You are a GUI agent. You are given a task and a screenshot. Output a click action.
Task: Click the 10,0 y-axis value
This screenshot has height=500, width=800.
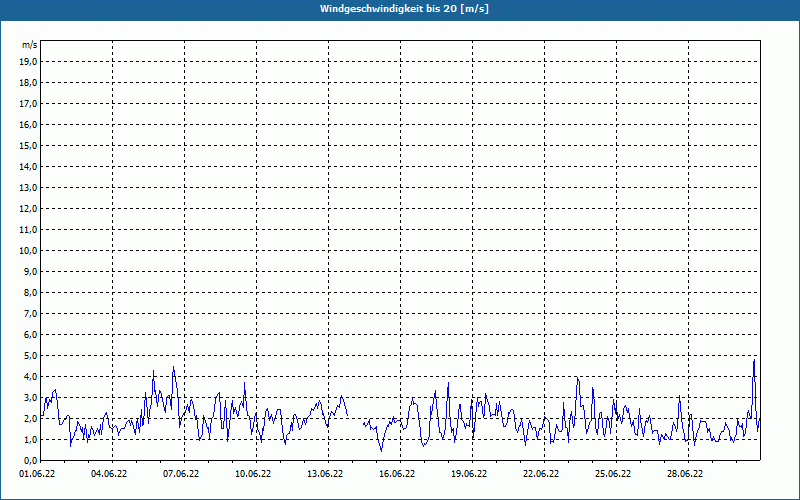pyautogui.click(x=29, y=251)
